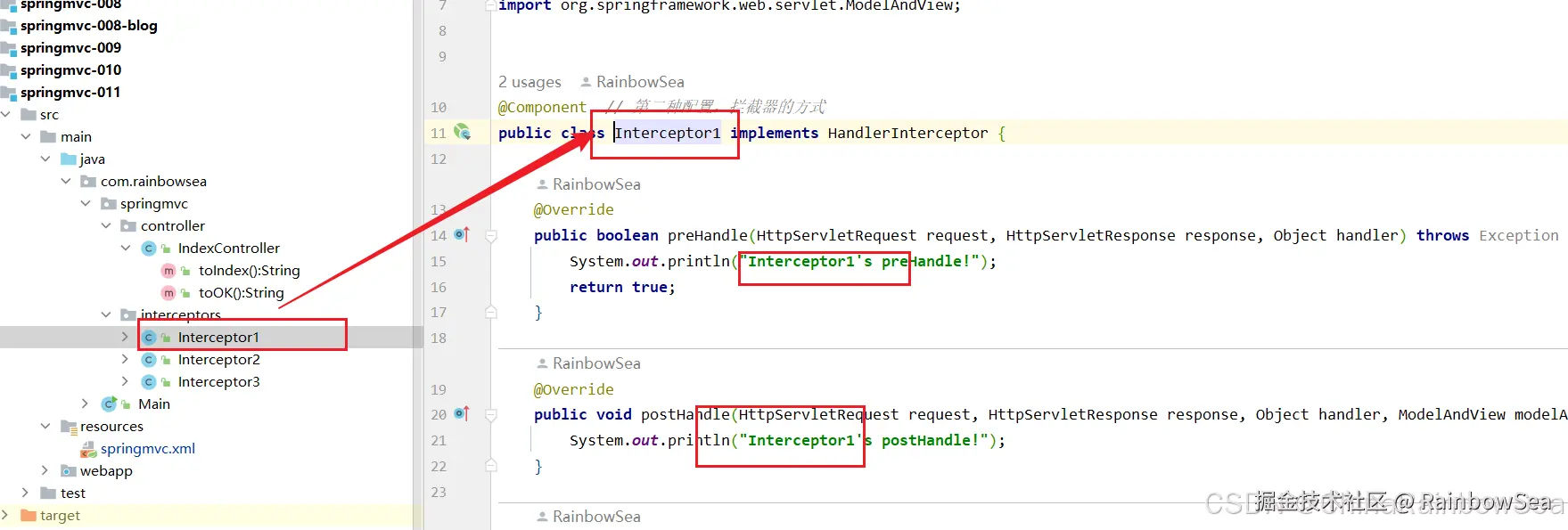Click the main folder icon
The image size is (1568, 530).
pos(48,137)
